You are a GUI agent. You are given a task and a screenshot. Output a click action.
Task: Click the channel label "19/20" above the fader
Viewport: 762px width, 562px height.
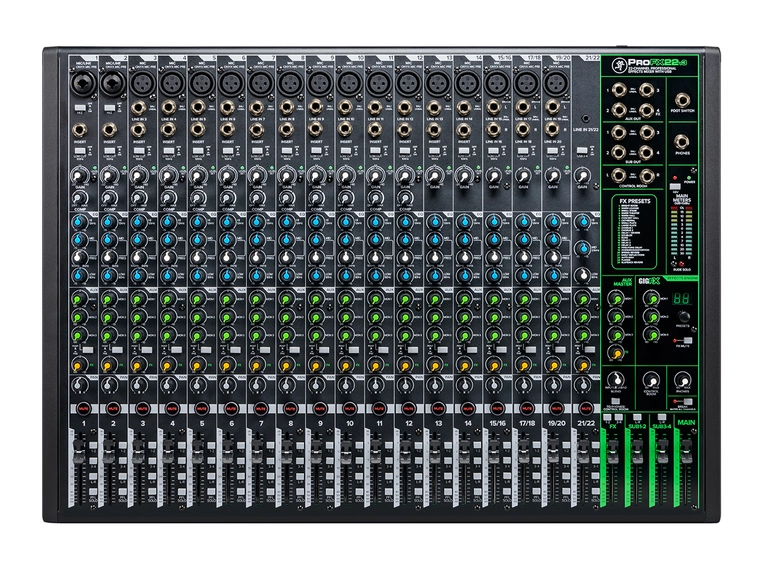click(x=556, y=423)
